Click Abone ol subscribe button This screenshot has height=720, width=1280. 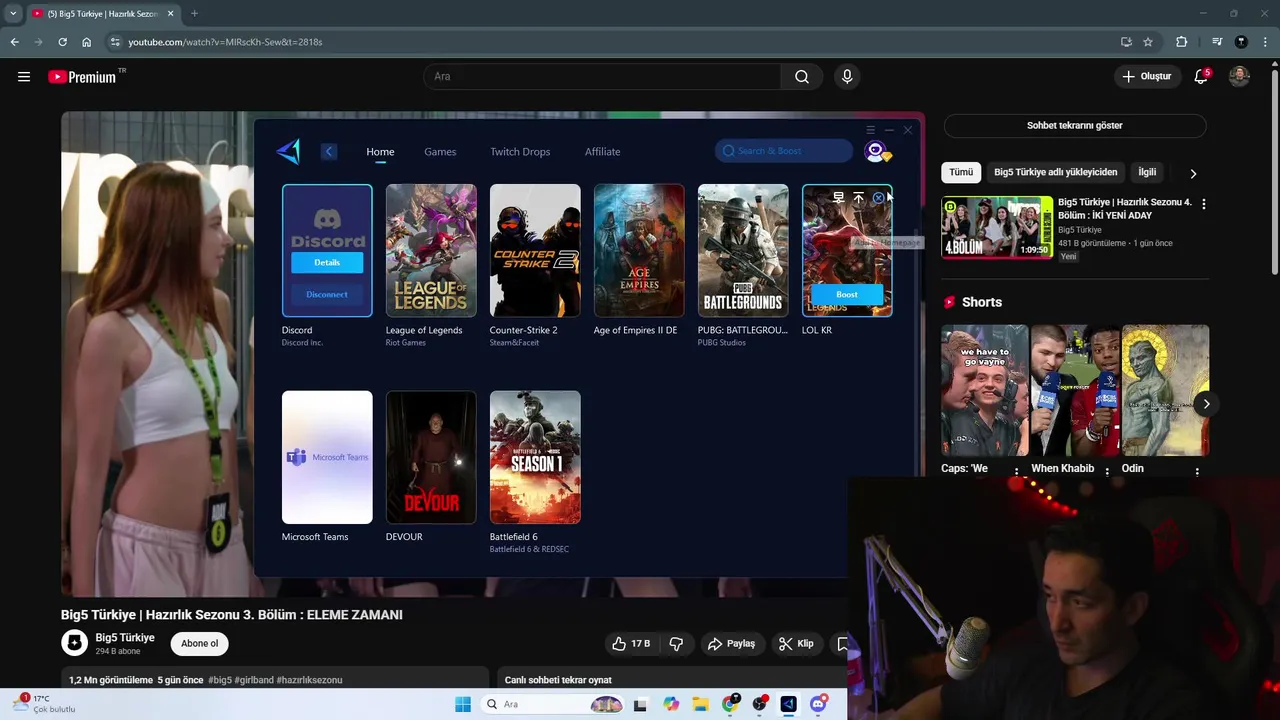tap(199, 643)
